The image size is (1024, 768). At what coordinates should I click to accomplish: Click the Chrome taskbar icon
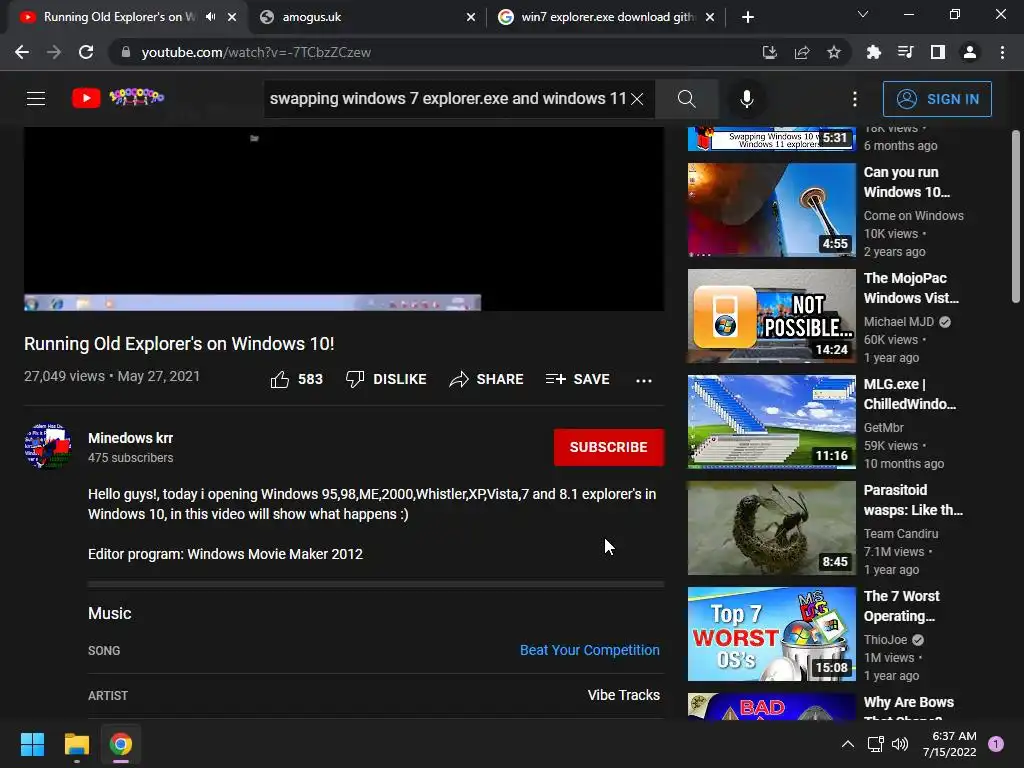[121, 744]
